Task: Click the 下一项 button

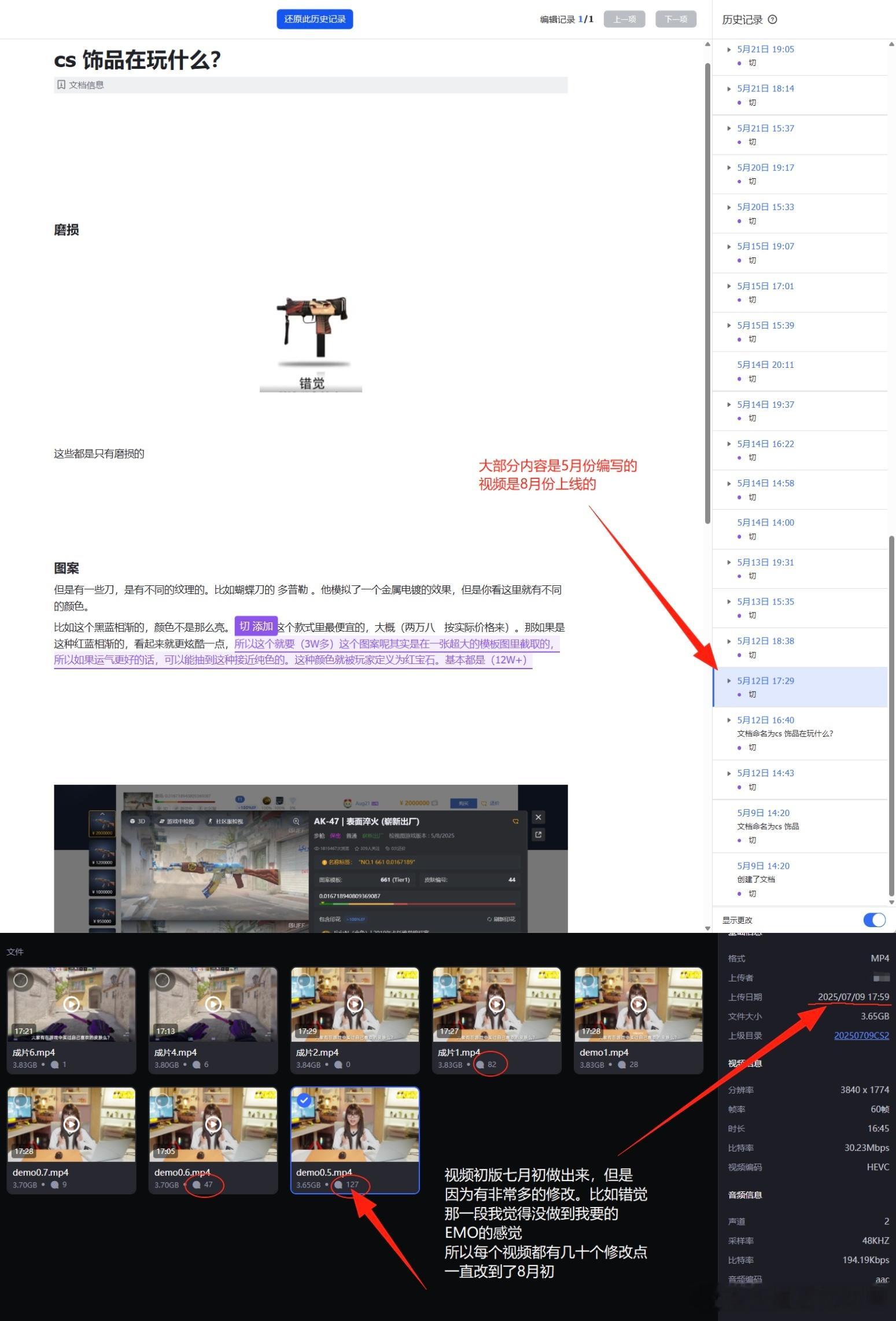Action: (676, 19)
